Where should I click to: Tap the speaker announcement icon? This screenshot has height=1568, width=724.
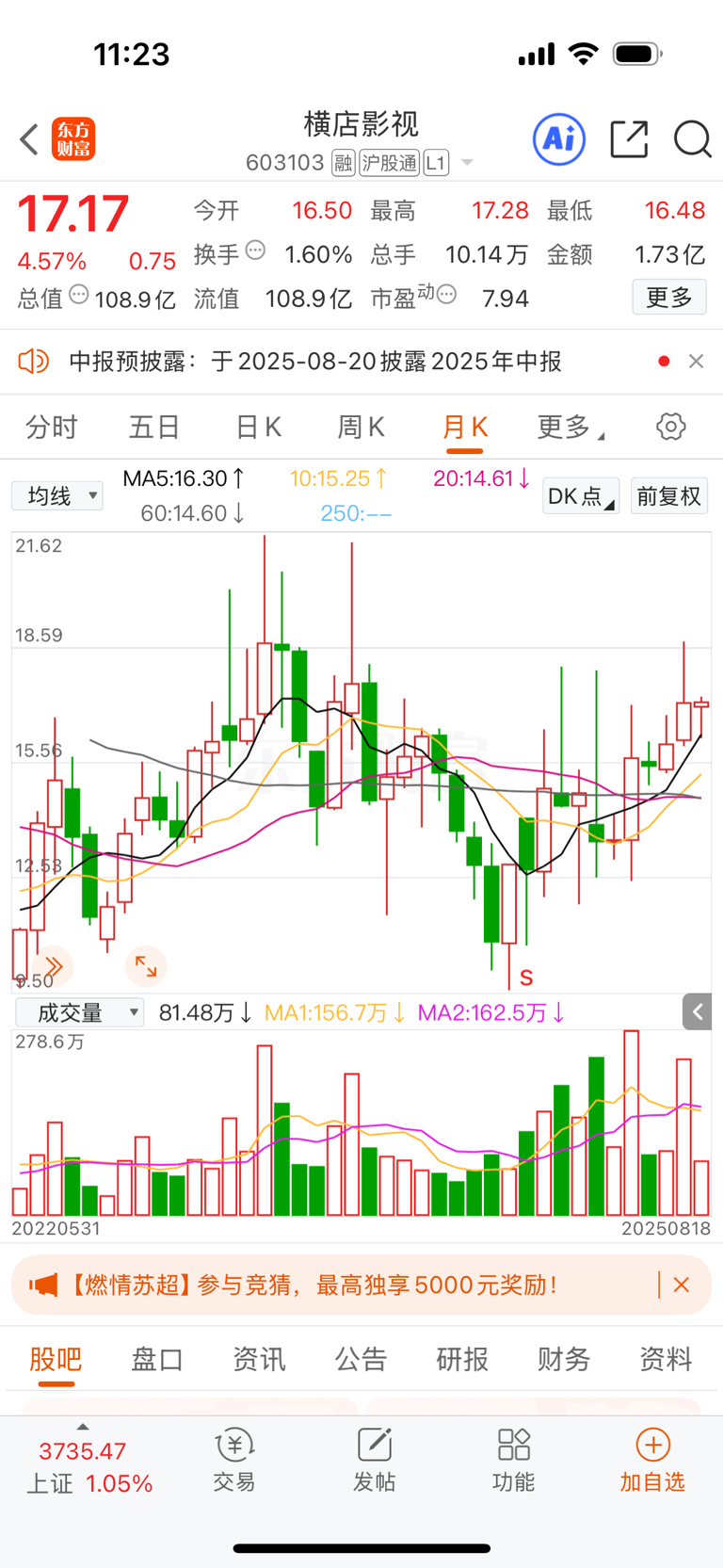click(x=34, y=361)
